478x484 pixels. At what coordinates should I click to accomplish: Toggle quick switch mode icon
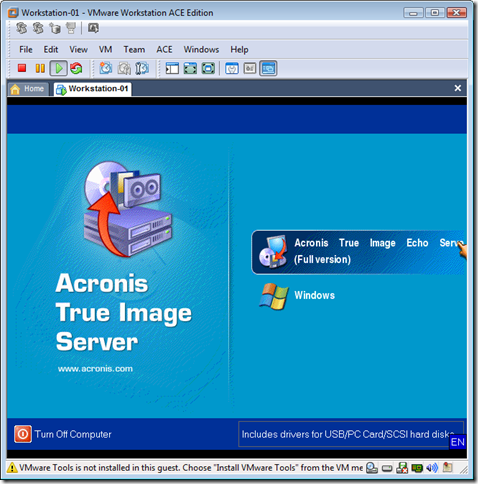208,68
